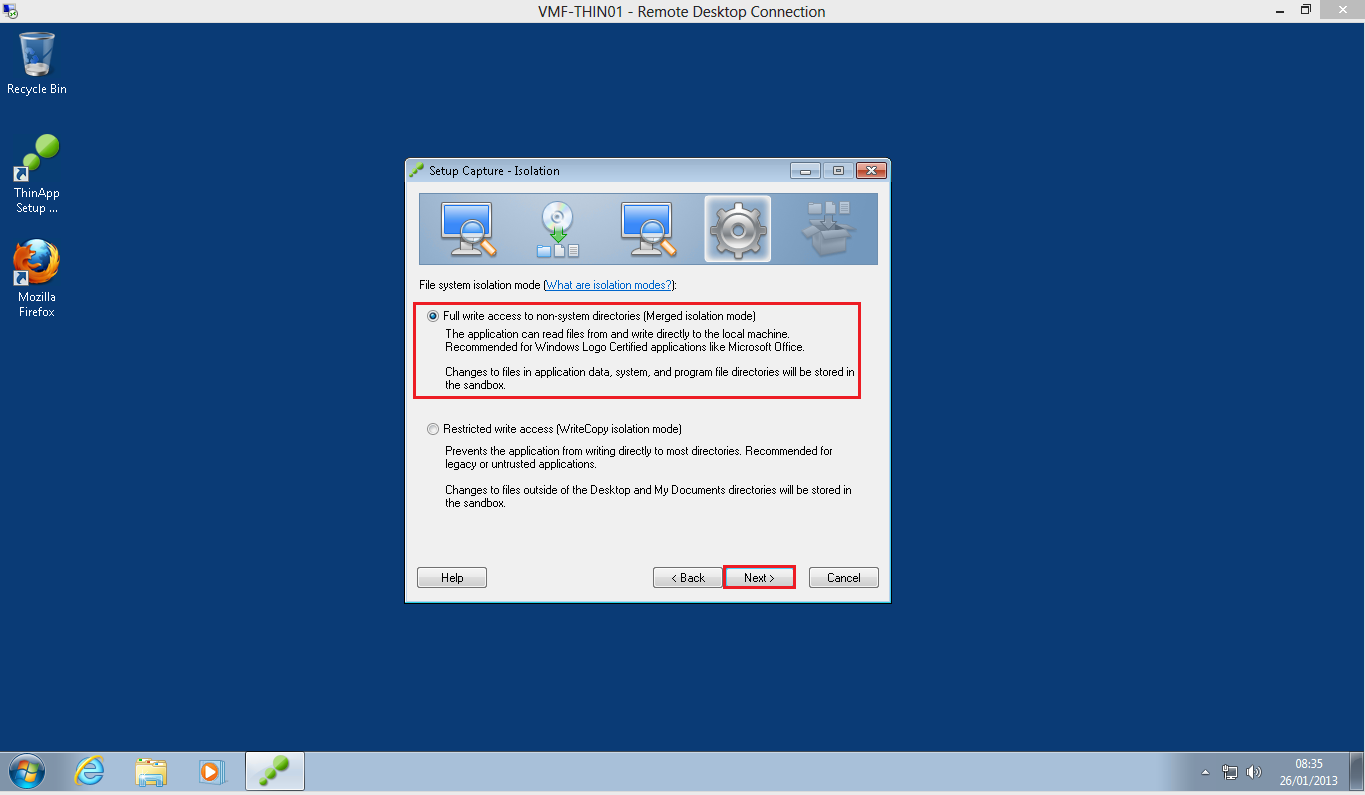Open Mozilla Firefox desktop shortcut

pos(37,278)
